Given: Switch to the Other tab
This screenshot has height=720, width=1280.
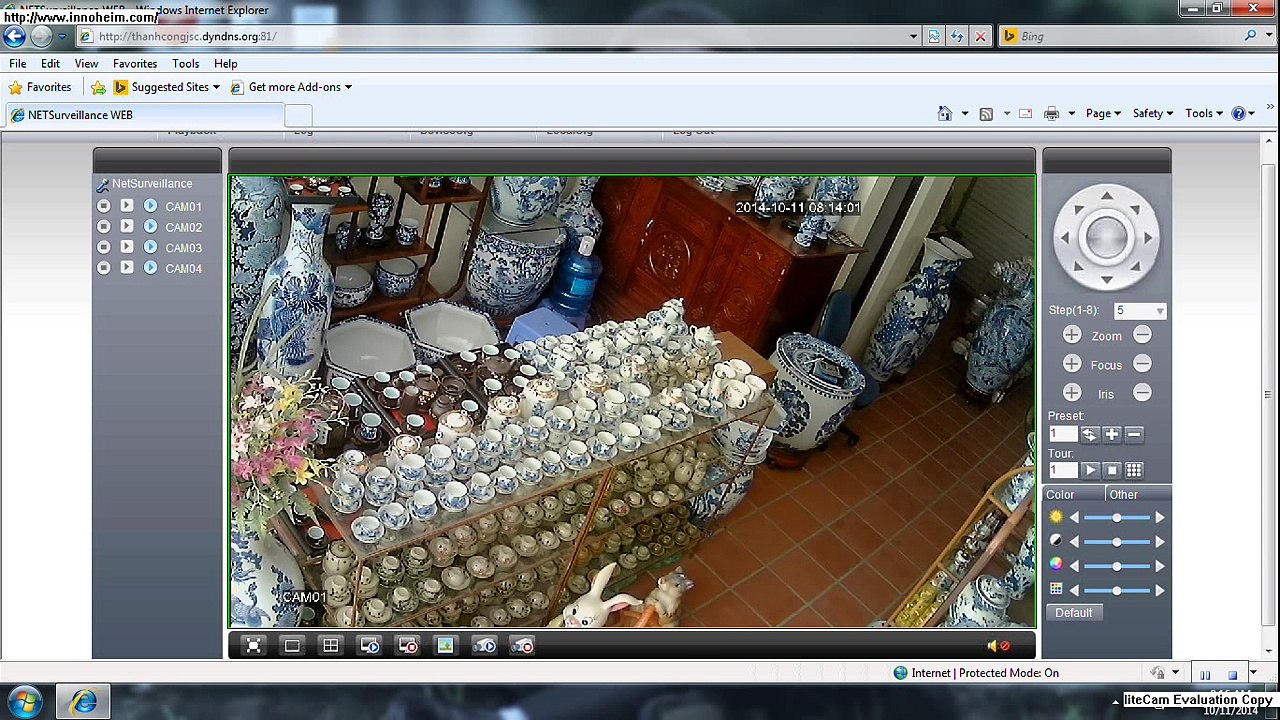Looking at the screenshot, I should point(1136,495).
